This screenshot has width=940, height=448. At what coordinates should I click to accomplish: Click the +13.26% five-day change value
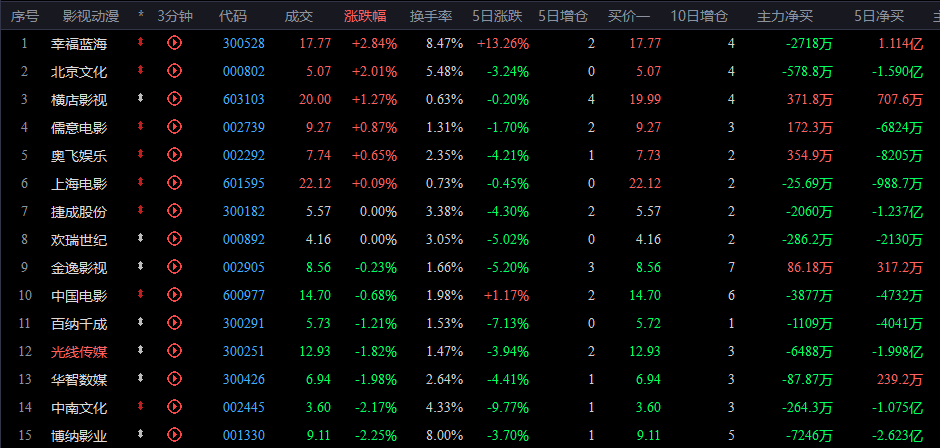coord(503,43)
